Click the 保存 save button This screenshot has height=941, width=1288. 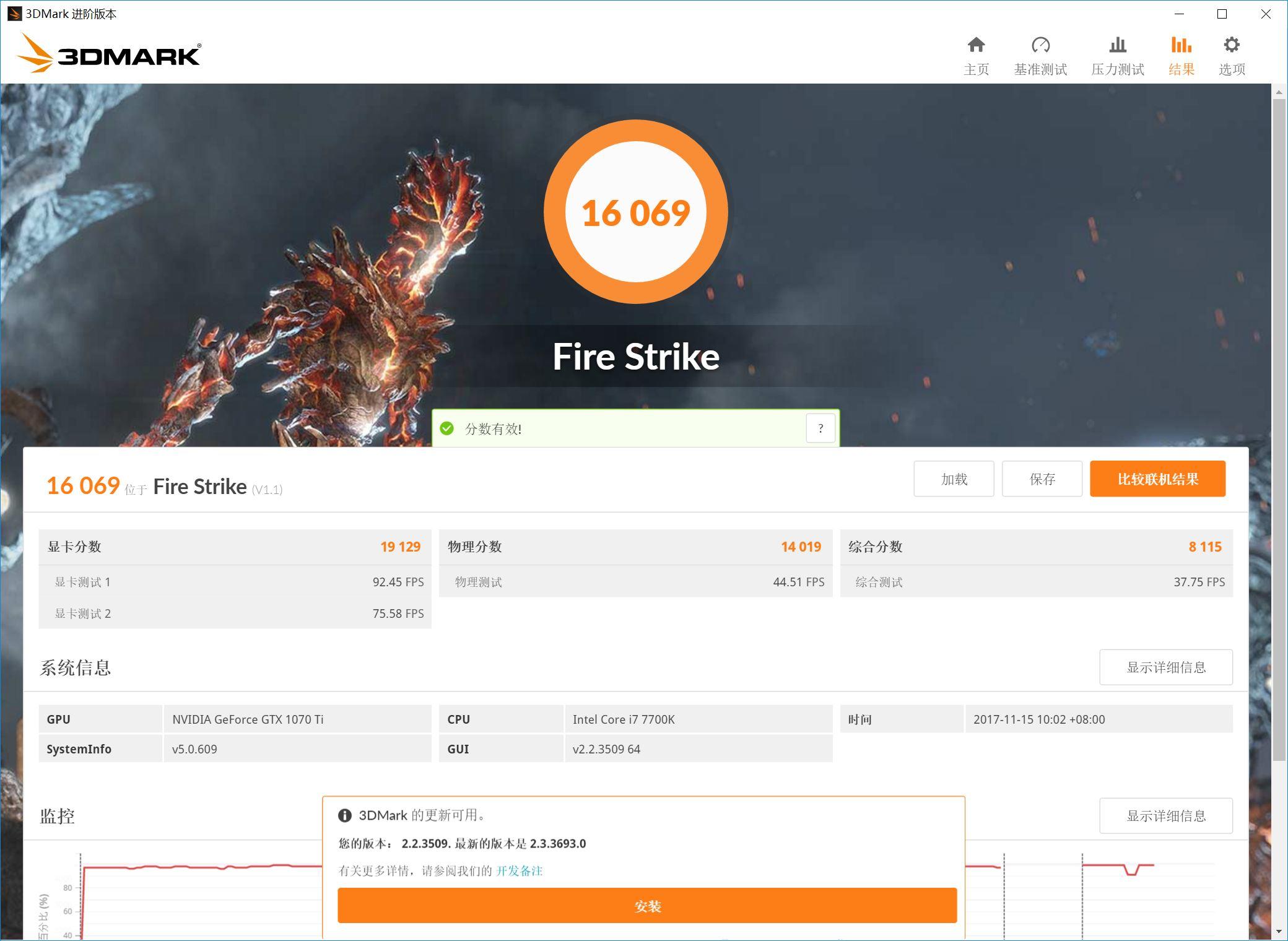tap(1042, 479)
